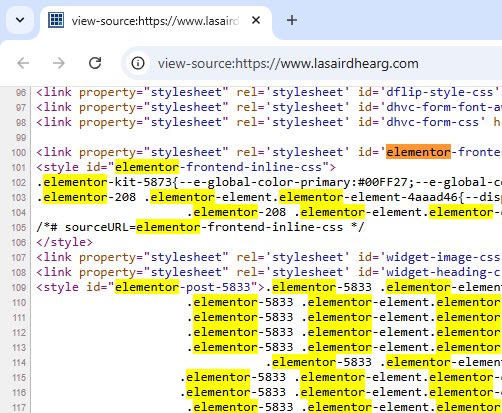Image resolution: width=502 pixels, height=413 pixels.
Task: Click 'elementor-element-4aaad46' selector text
Action: click(368, 197)
